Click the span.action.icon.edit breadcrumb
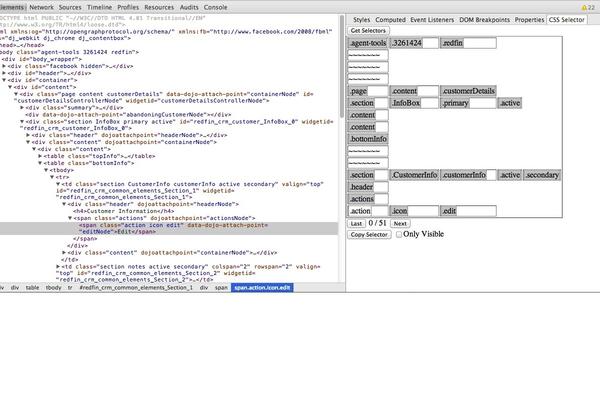 coord(262,287)
